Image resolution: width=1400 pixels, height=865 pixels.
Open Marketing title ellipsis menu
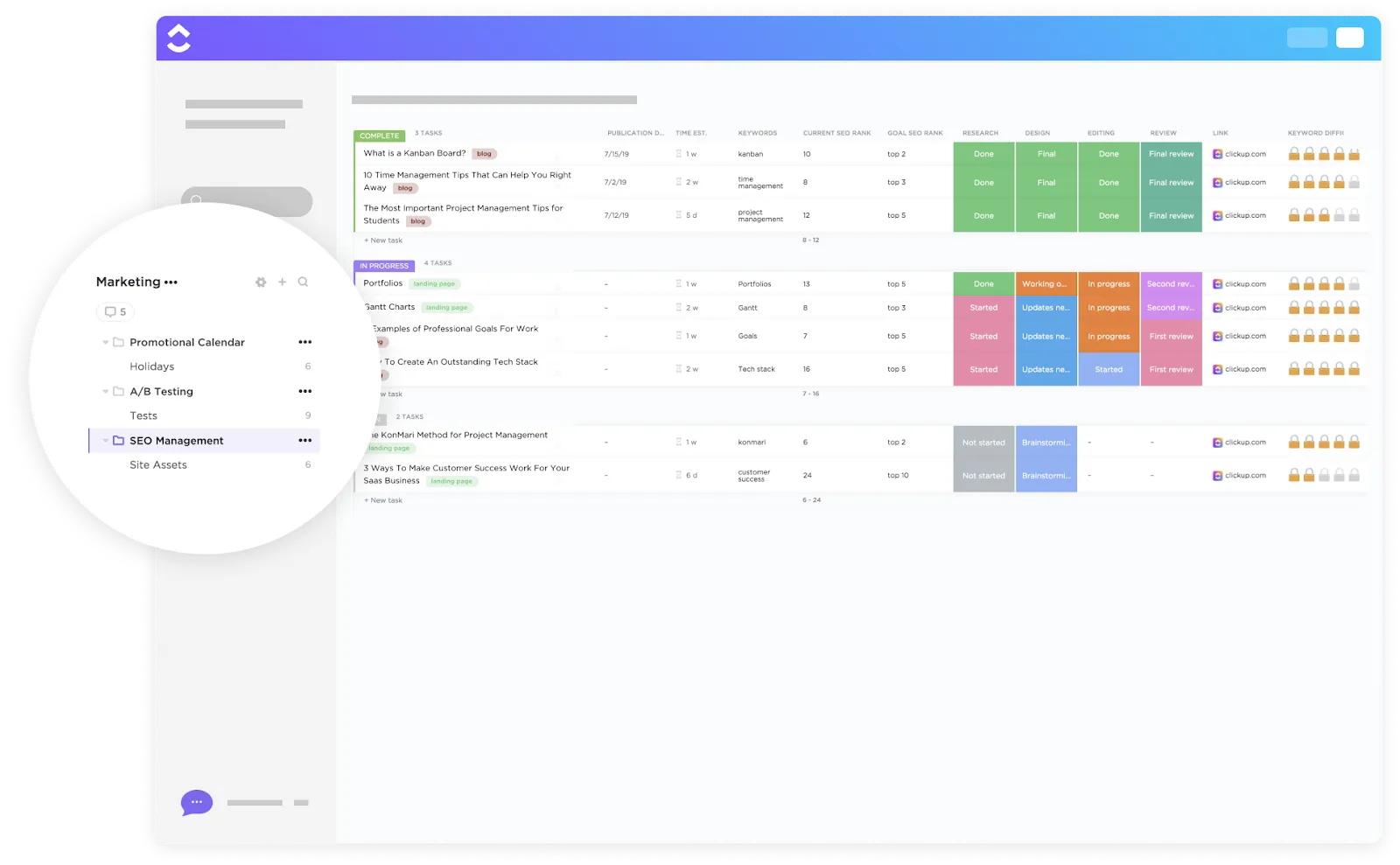(x=171, y=283)
